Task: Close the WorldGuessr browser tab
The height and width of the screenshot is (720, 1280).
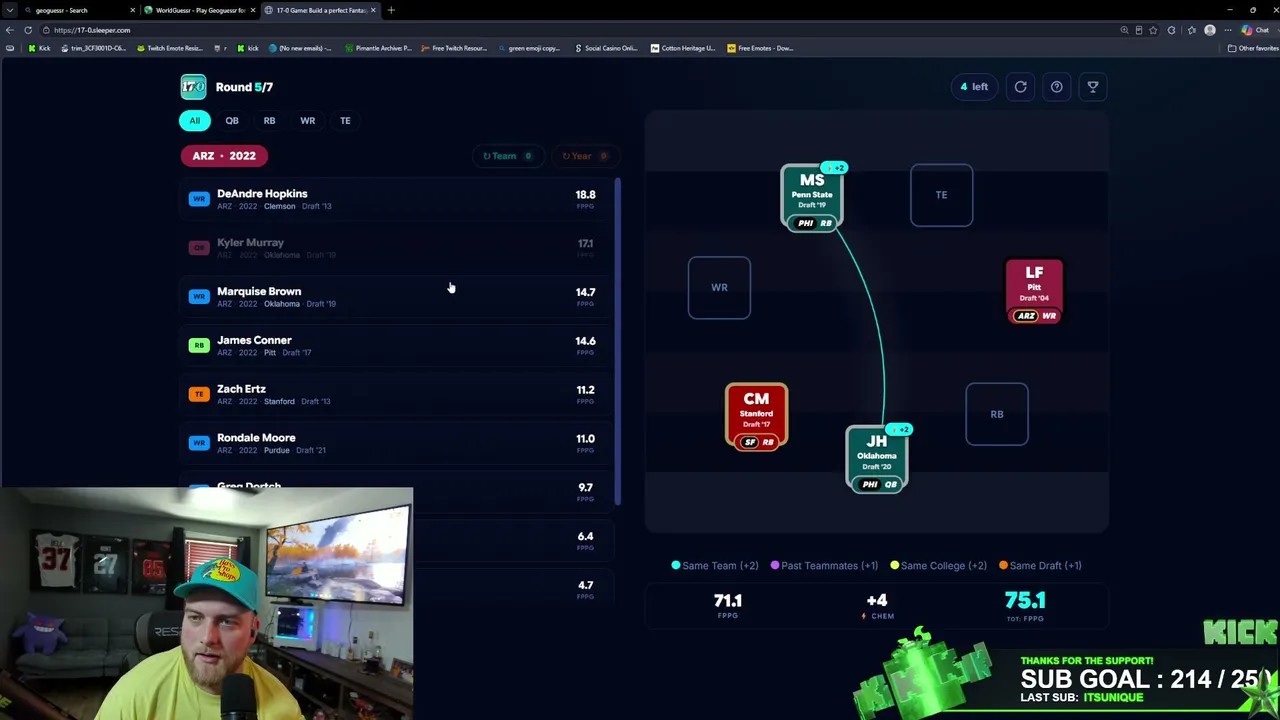Action: pos(253,10)
